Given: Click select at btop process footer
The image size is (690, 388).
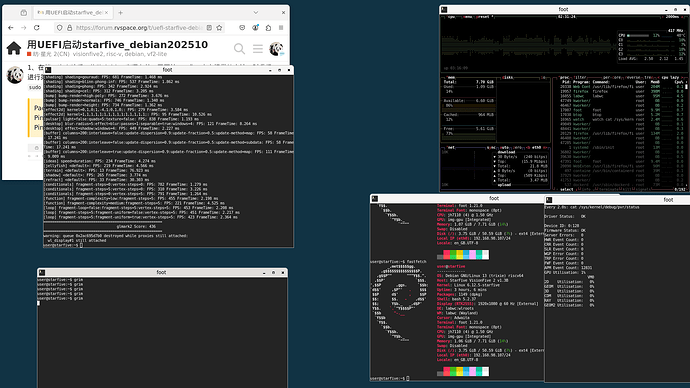Looking at the screenshot, I should pos(567,189).
